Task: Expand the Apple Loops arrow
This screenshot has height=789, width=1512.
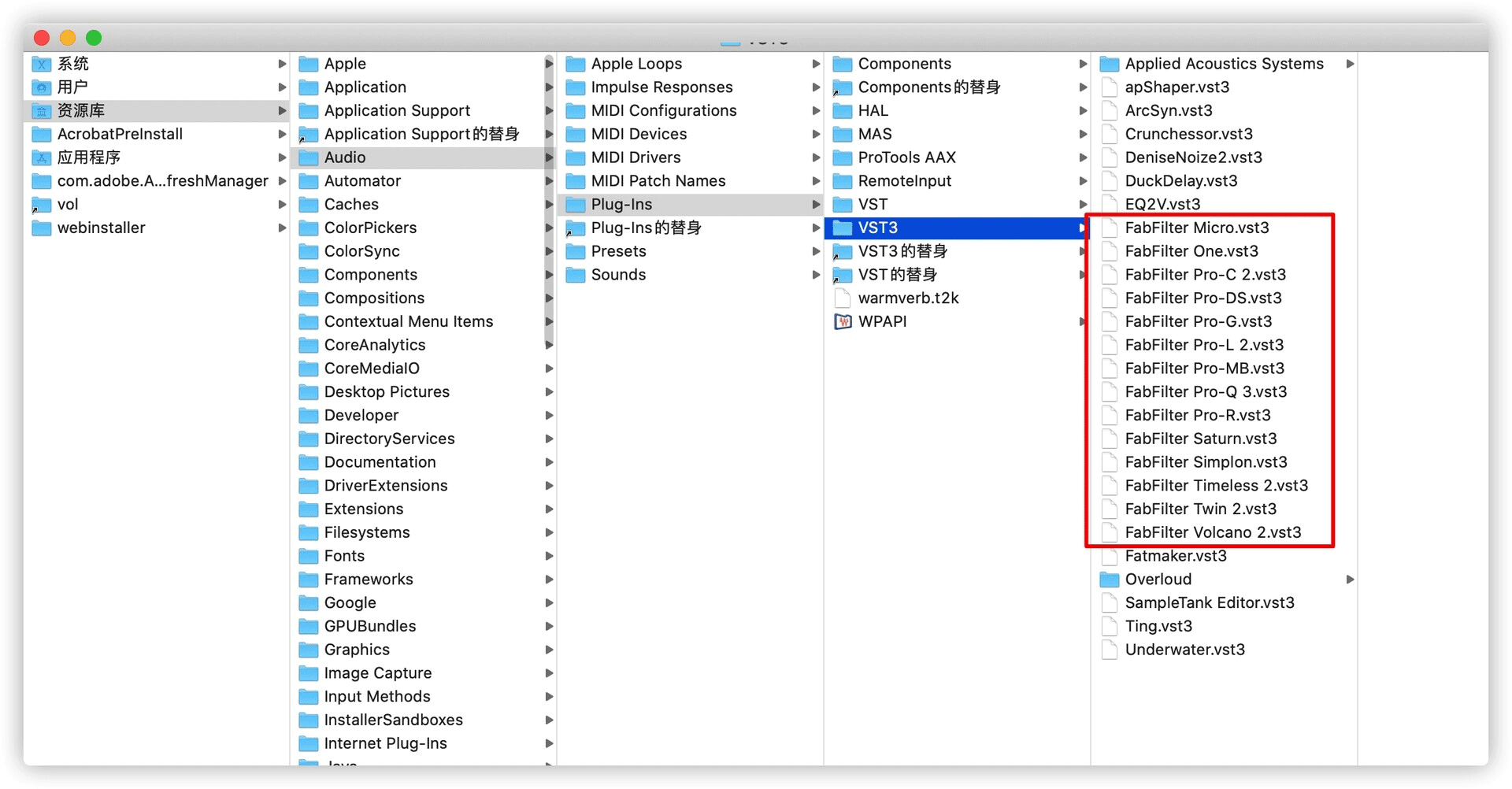Action: click(816, 64)
